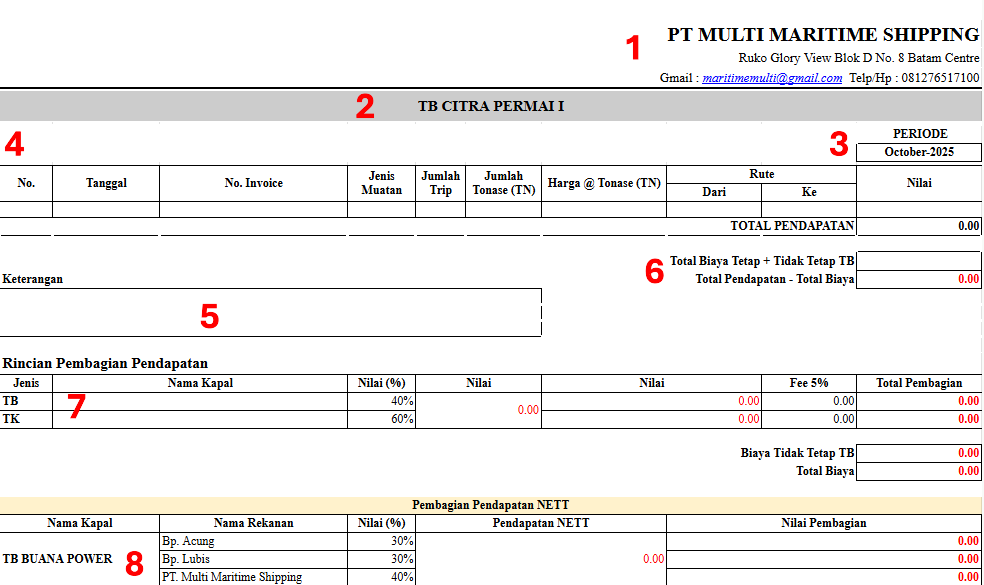
Task: Select the empty Tanggal cell in first row
Action: (x=106, y=210)
